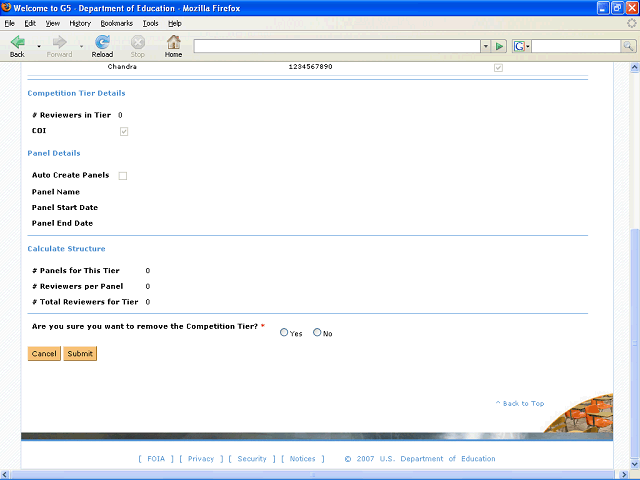This screenshot has width=640, height=480.
Task: Click the Firefox logo in title bar
Action: coord(6,7)
